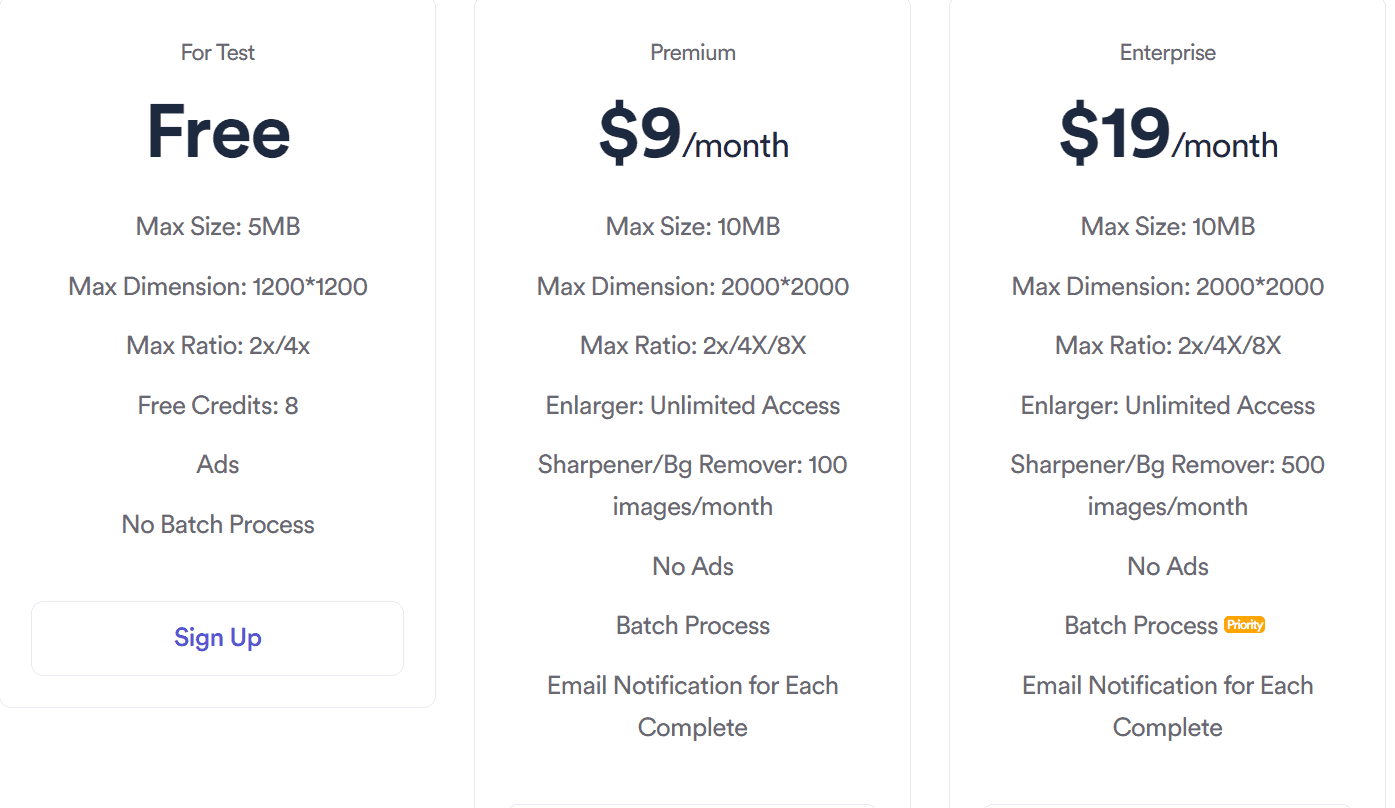
Task: Click the Sign Up button for the Free plan
Action: pyautogui.click(x=217, y=638)
